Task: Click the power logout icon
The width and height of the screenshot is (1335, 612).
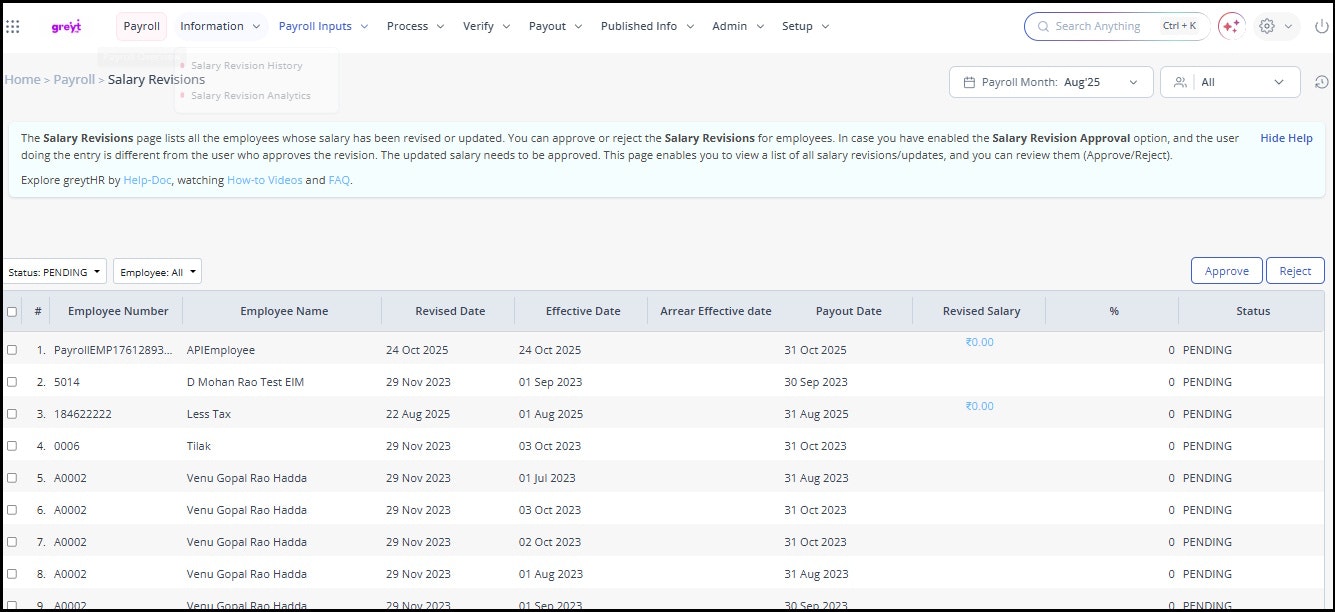Action: point(1321,27)
